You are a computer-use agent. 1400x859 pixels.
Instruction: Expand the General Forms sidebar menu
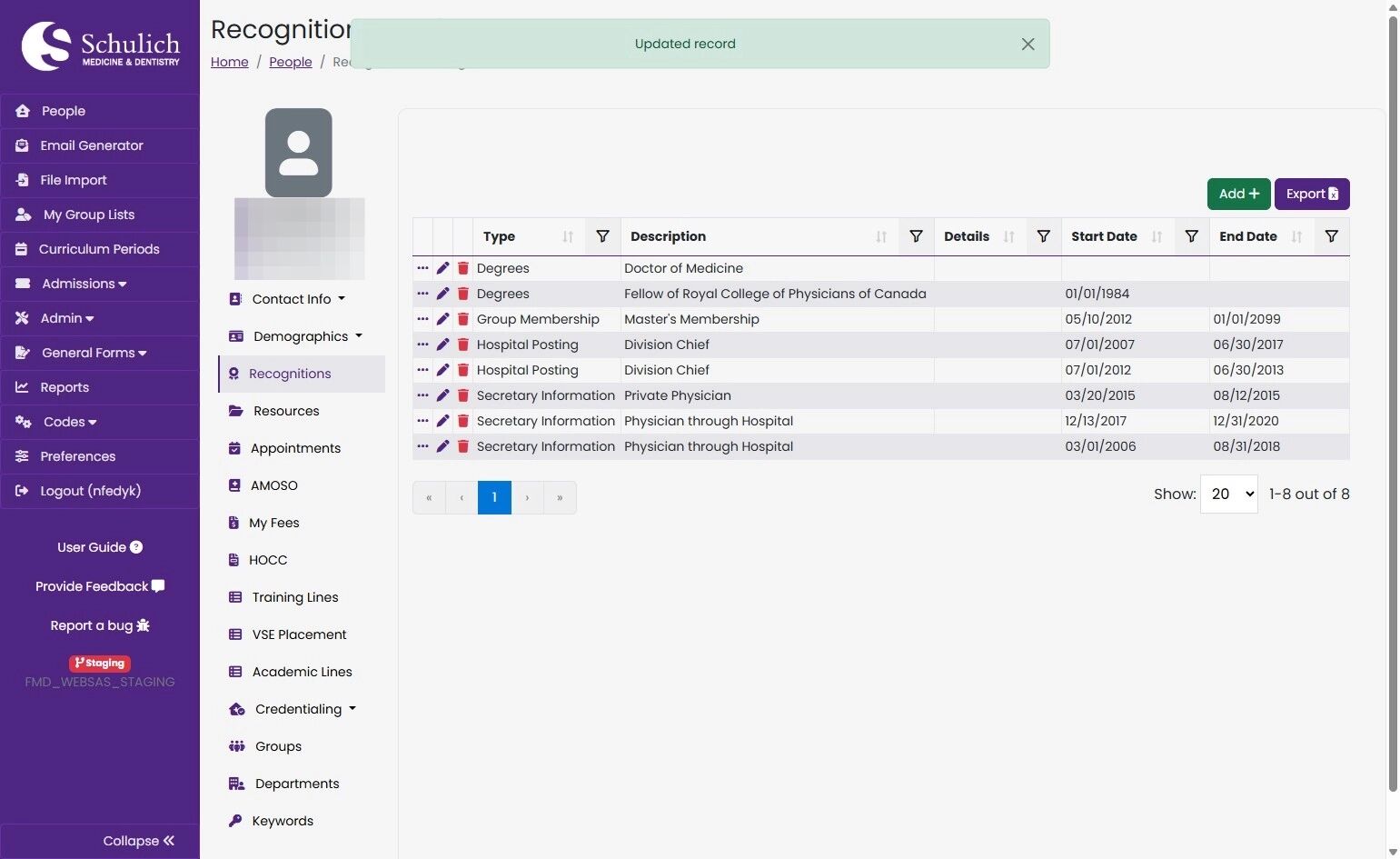pos(100,353)
